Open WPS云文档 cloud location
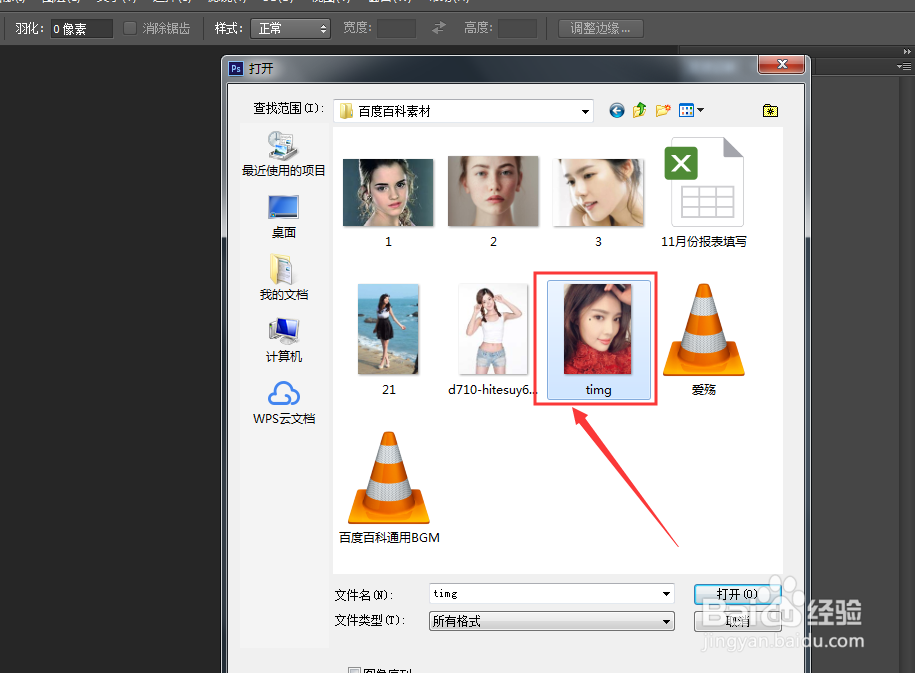The image size is (915, 673). (x=284, y=403)
